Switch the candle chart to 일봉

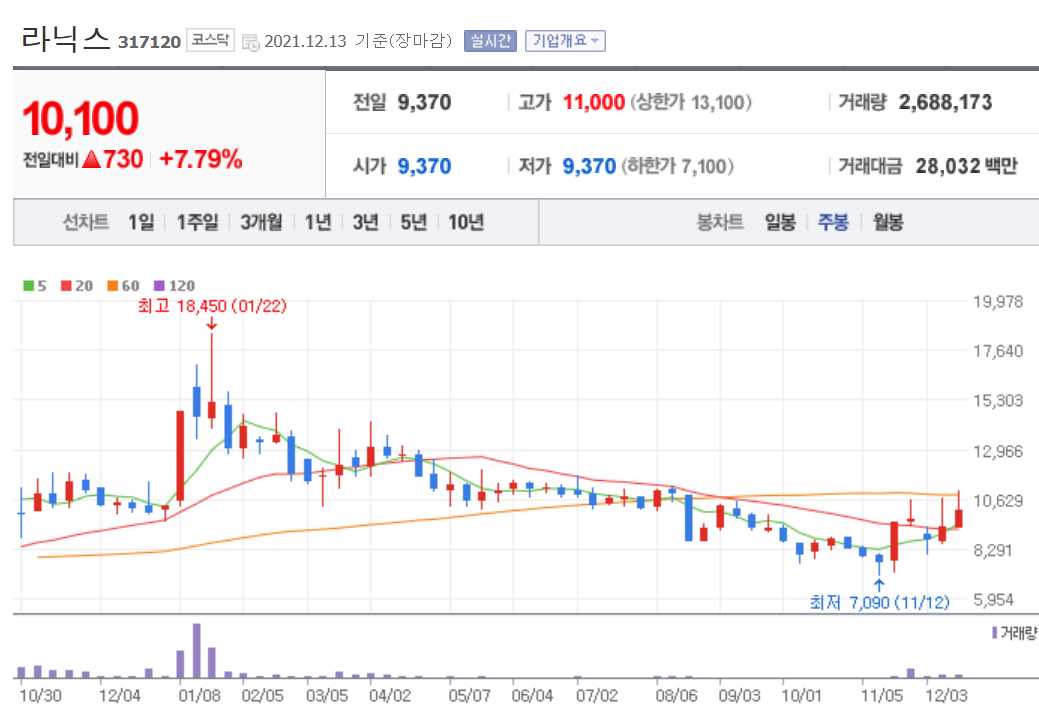pos(780,222)
